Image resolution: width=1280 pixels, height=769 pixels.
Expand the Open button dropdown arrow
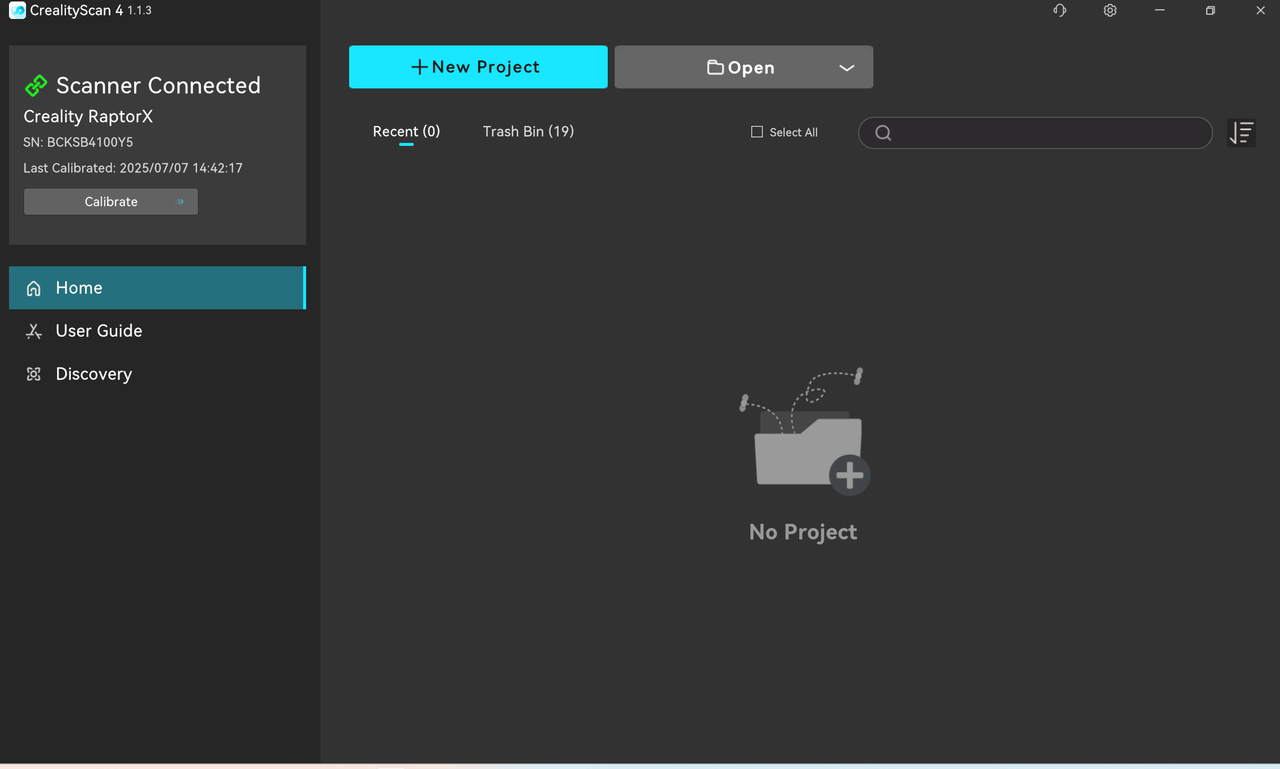(x=846, y=68)
